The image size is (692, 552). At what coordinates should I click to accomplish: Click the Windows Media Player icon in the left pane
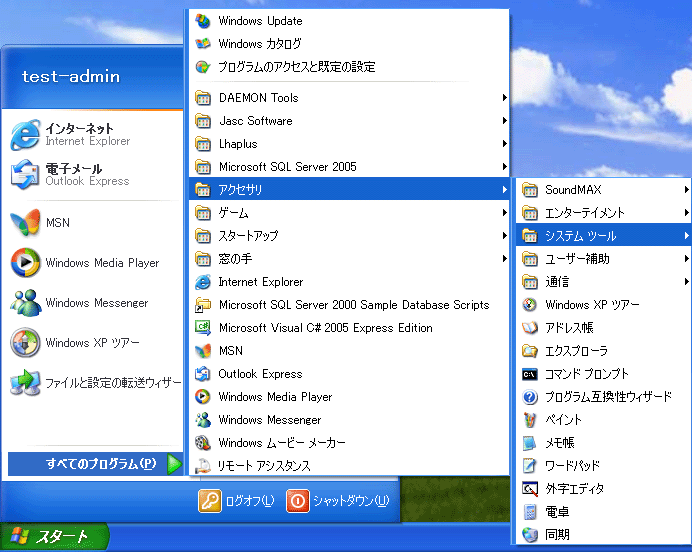pos(25,263)
